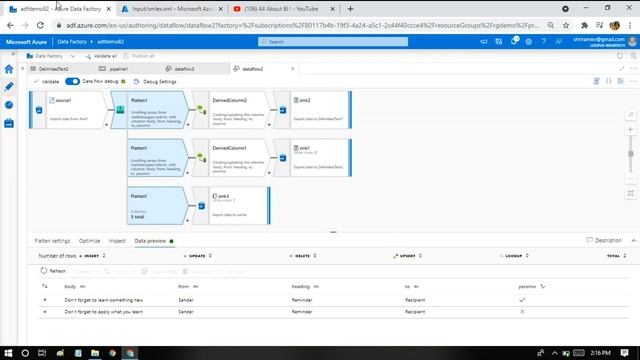Click cell 'Don't forget to apply what you learn'
This screenshot has height=360, width=640.
(x=104, y=312)
